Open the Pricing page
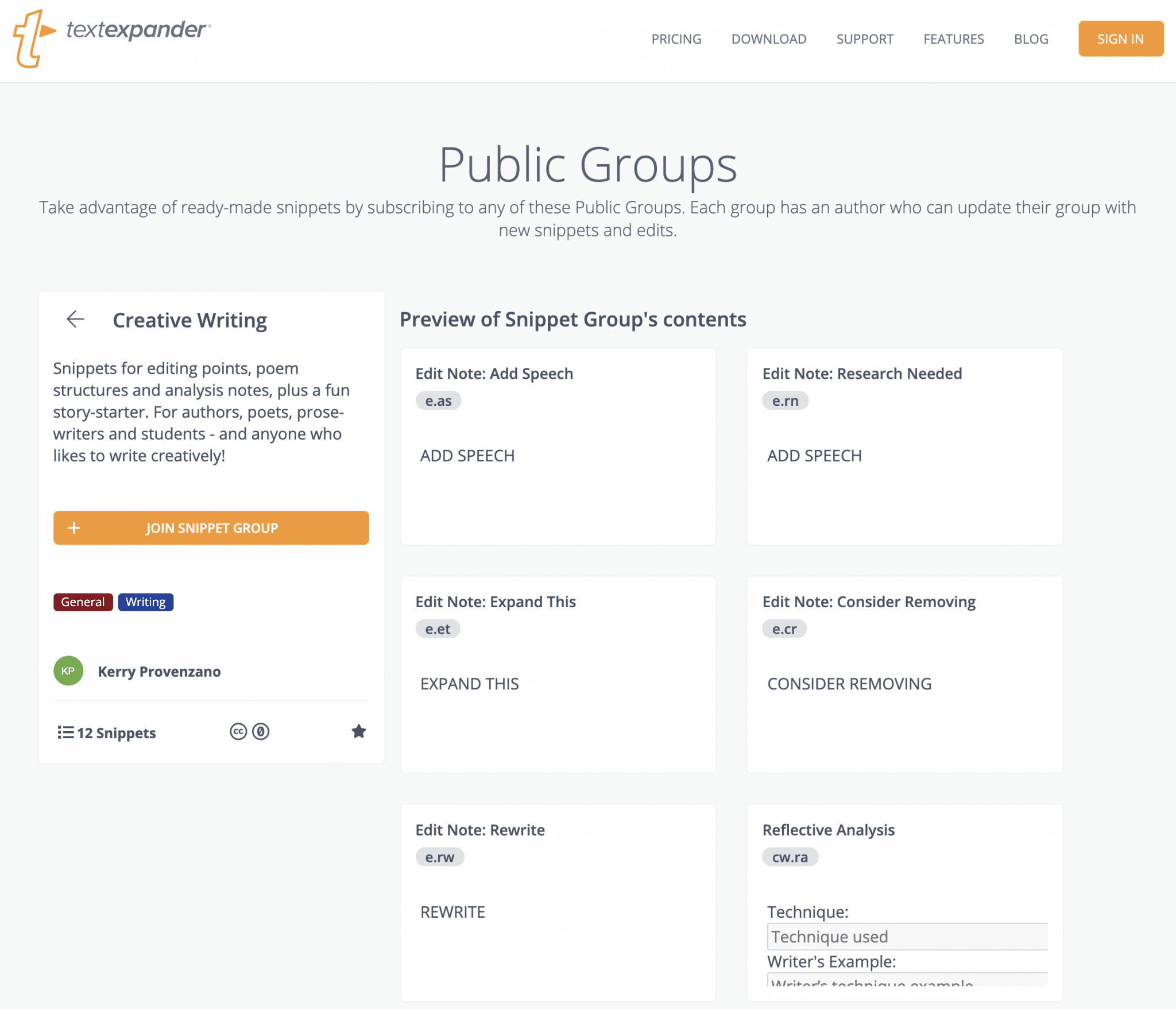The width and height of the screenshot is (1176, 1009). click(x=676, y=39)
